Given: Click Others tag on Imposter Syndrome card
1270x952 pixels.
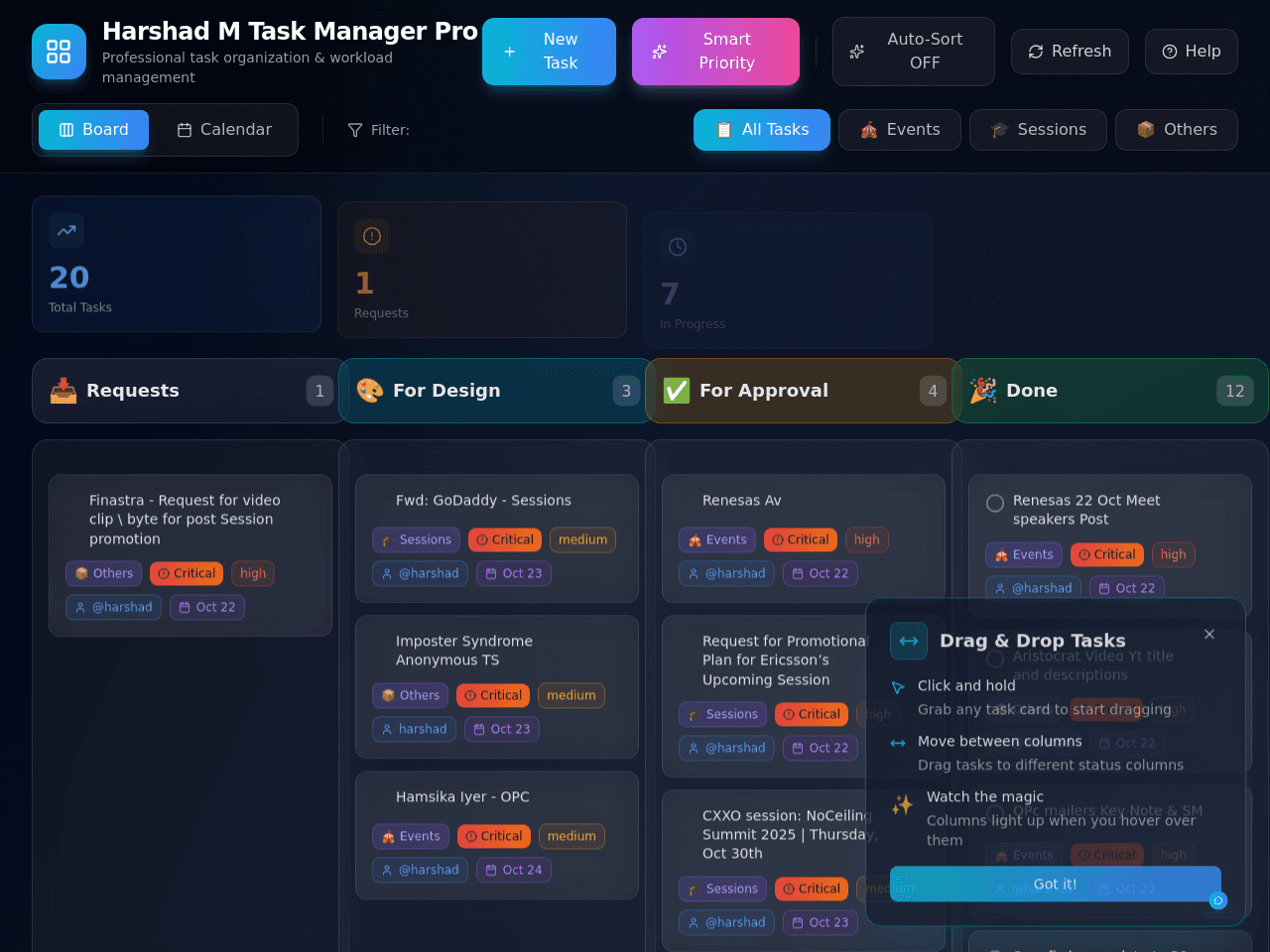Looking at the screenshot, I should [411, 695].
